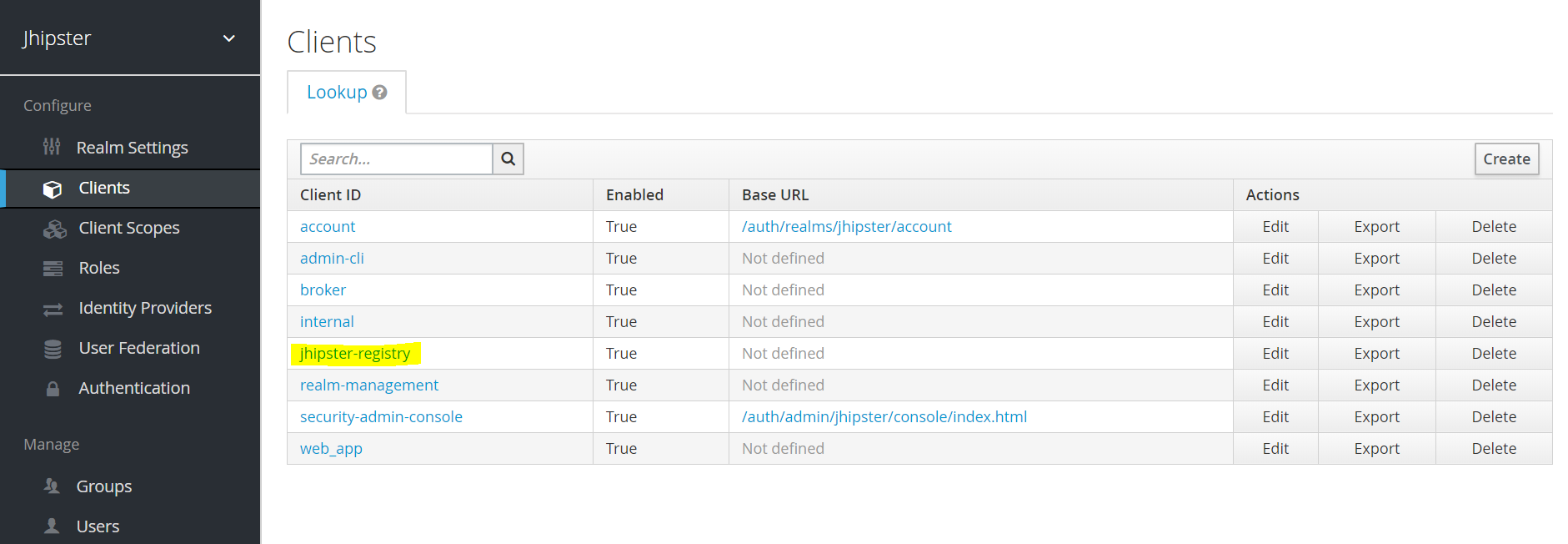Click the search magnifier icon

(508, 159)
